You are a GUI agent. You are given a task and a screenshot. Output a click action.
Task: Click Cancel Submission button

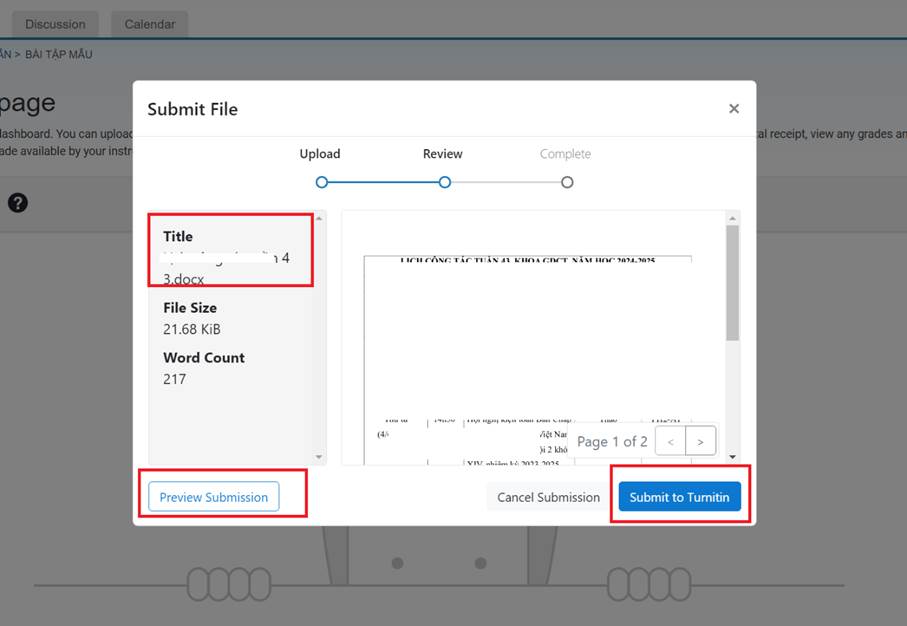pyautogui.click(x=548, y=497)
